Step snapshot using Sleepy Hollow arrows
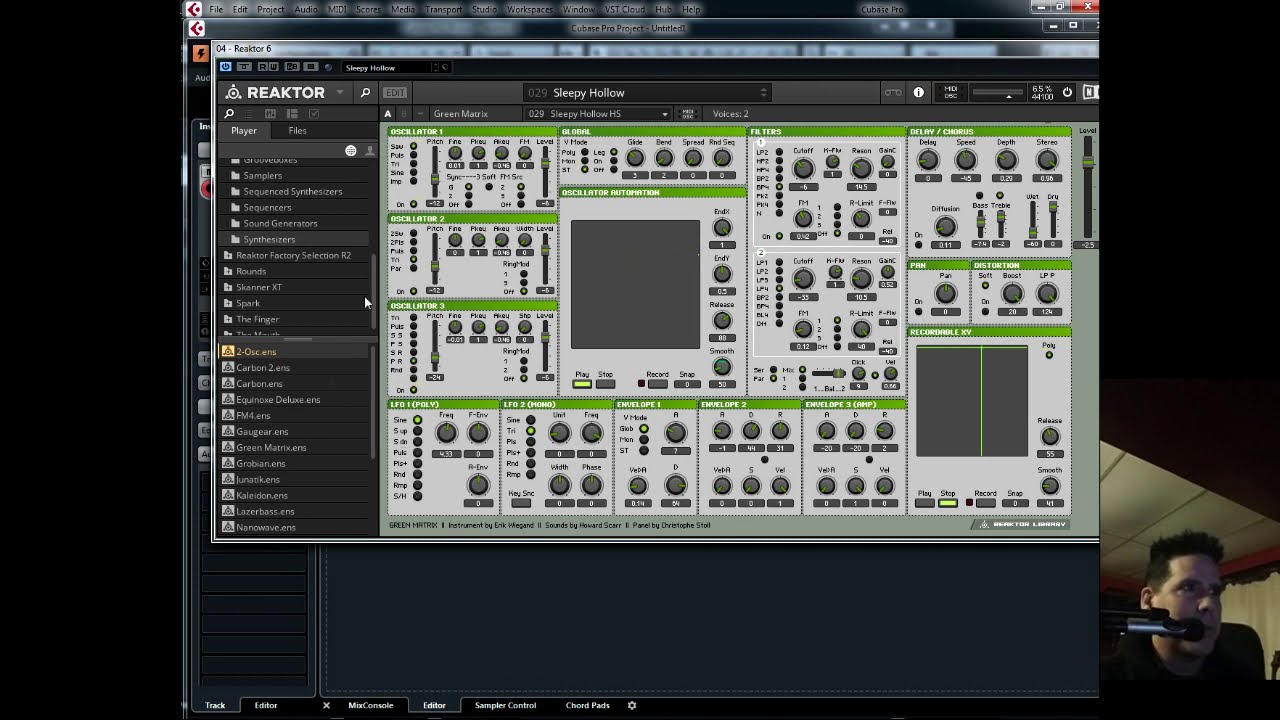 tap(764, 93)
